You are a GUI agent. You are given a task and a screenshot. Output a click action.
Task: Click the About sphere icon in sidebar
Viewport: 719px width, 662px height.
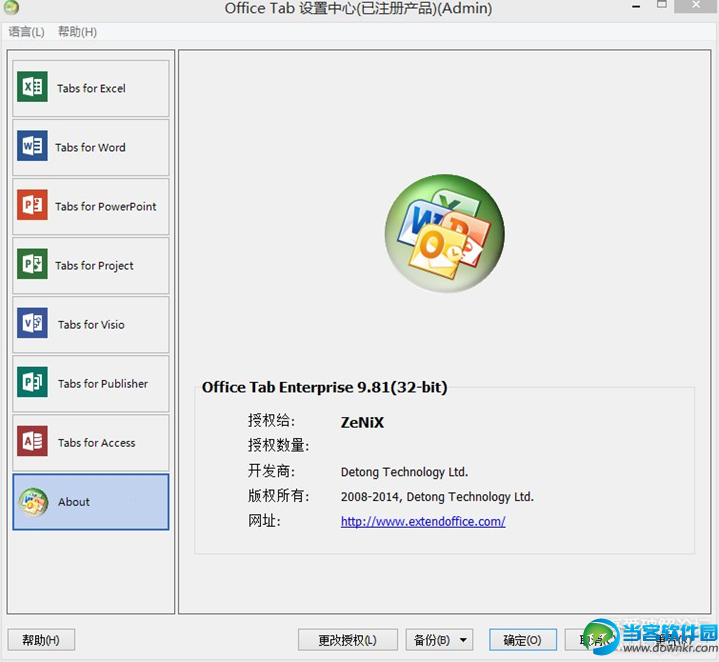click(33, 502)
